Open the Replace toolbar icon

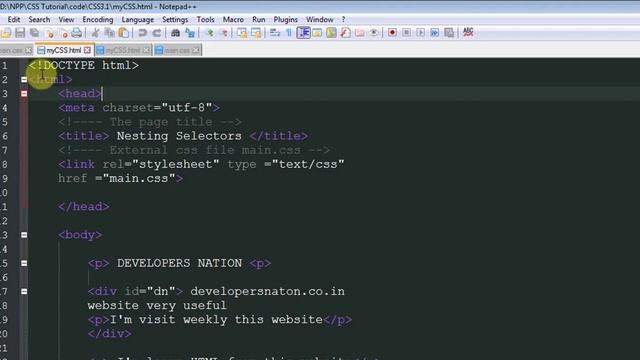pos(190,33)
